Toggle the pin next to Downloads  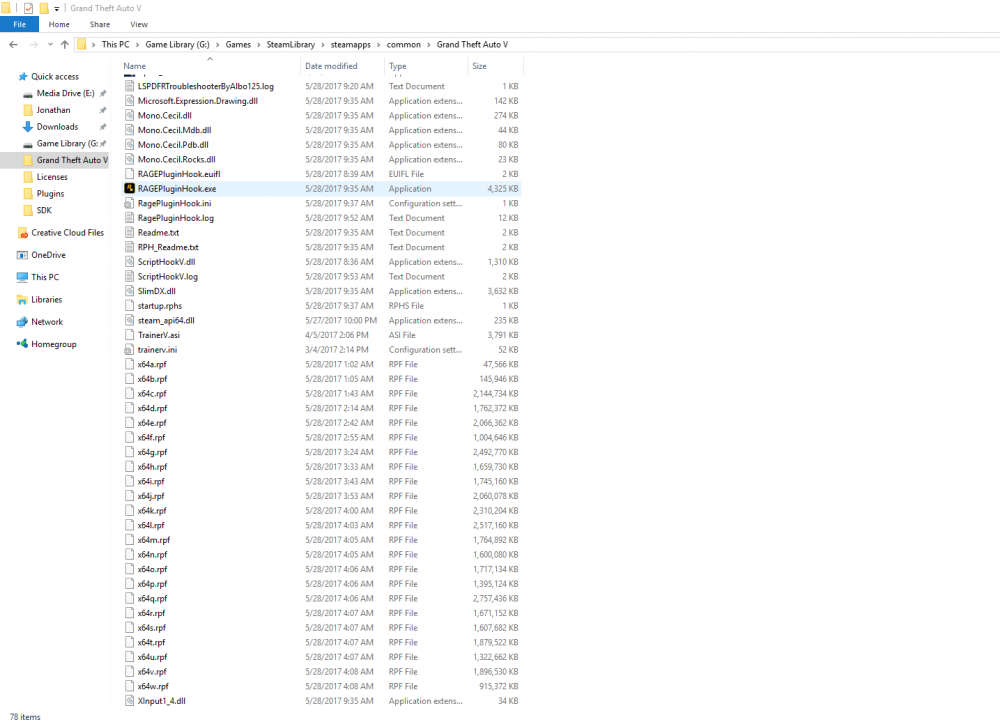pyautogui.click(x=103, y=127)
